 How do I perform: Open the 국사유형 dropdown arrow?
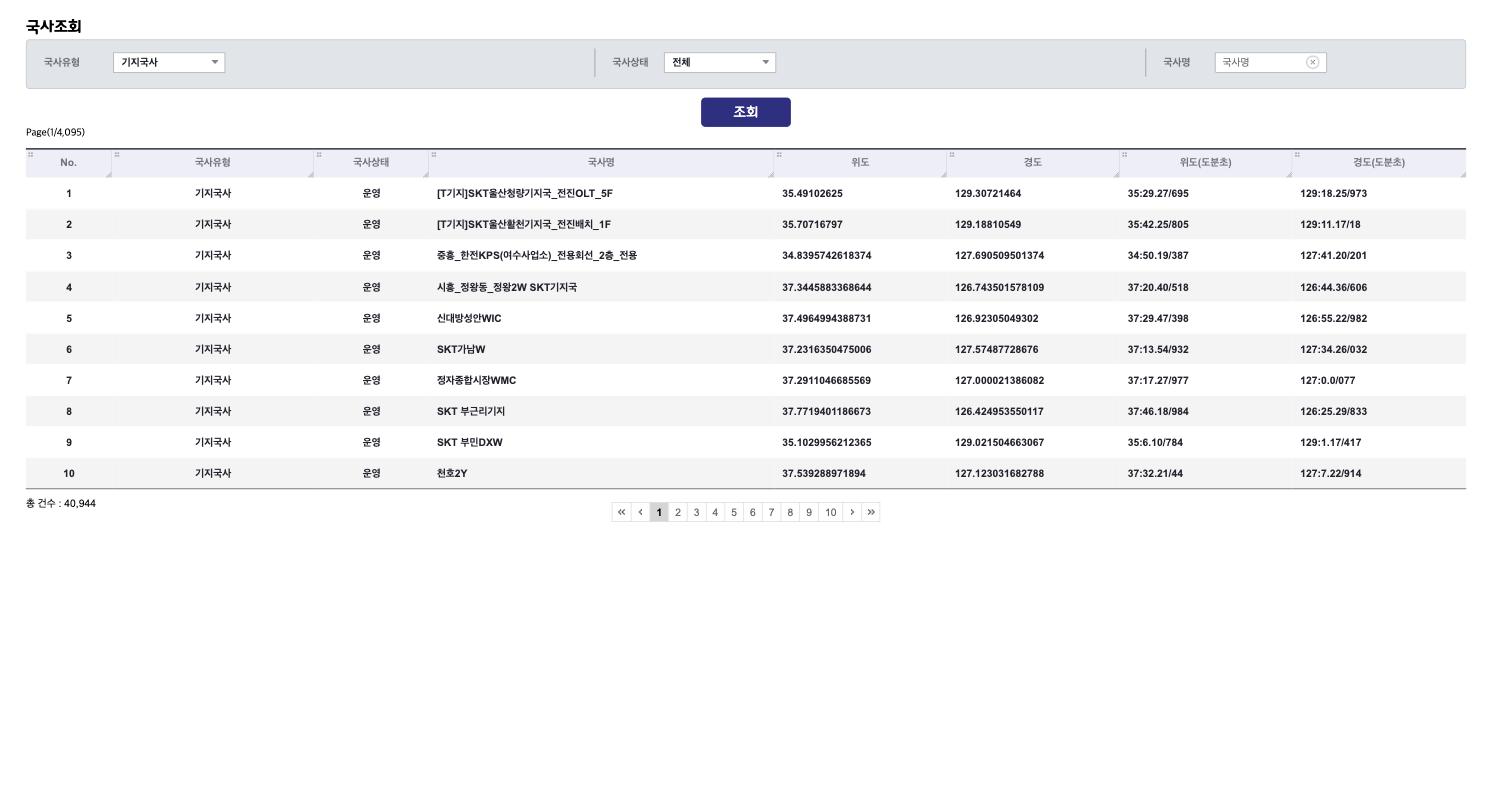coord(214,62)
